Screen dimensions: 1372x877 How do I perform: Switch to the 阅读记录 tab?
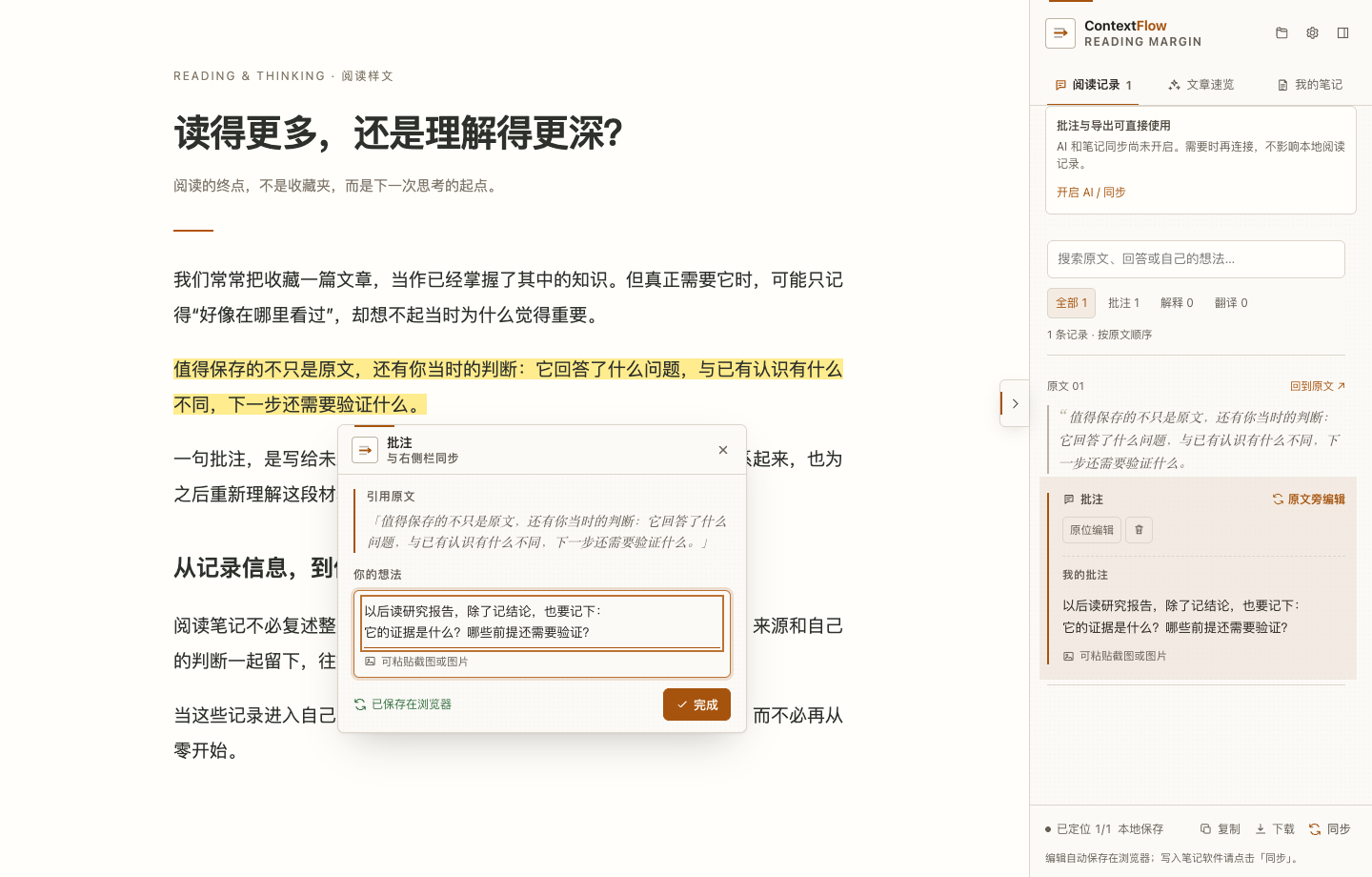pyautogui.click(x=1093, y=85)
